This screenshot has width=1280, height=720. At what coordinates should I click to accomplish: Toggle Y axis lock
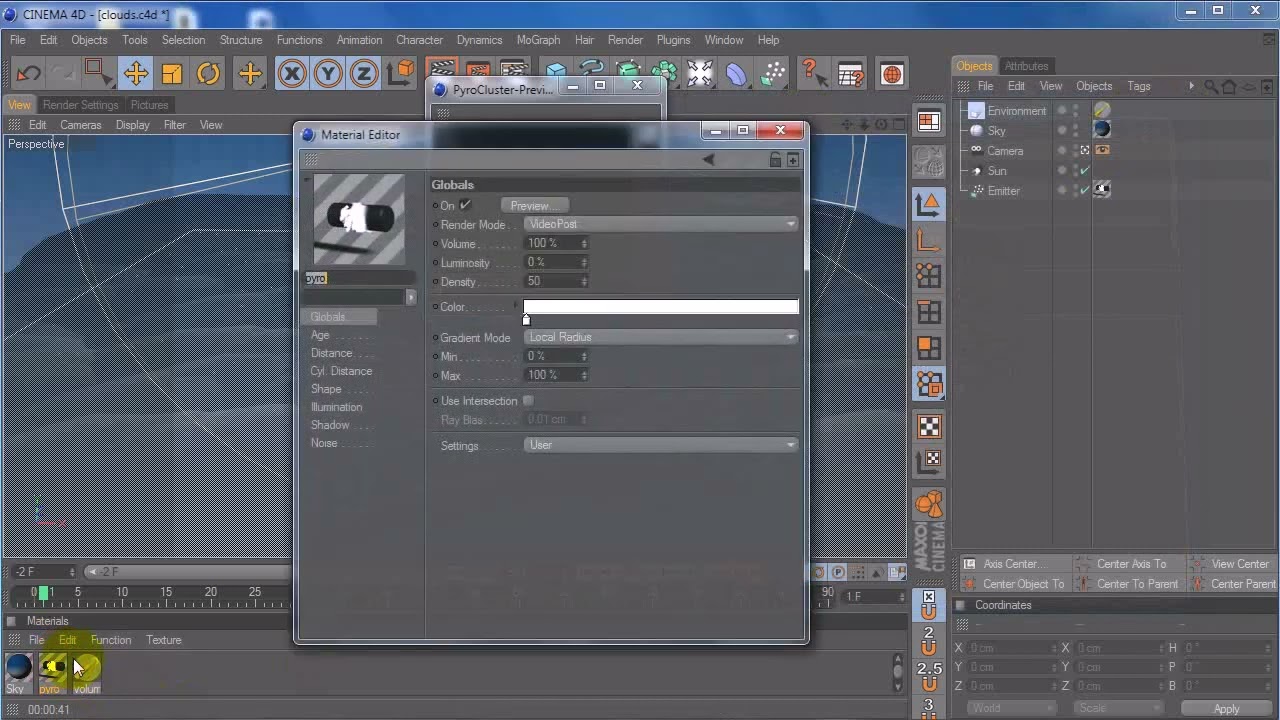(328, 73)
